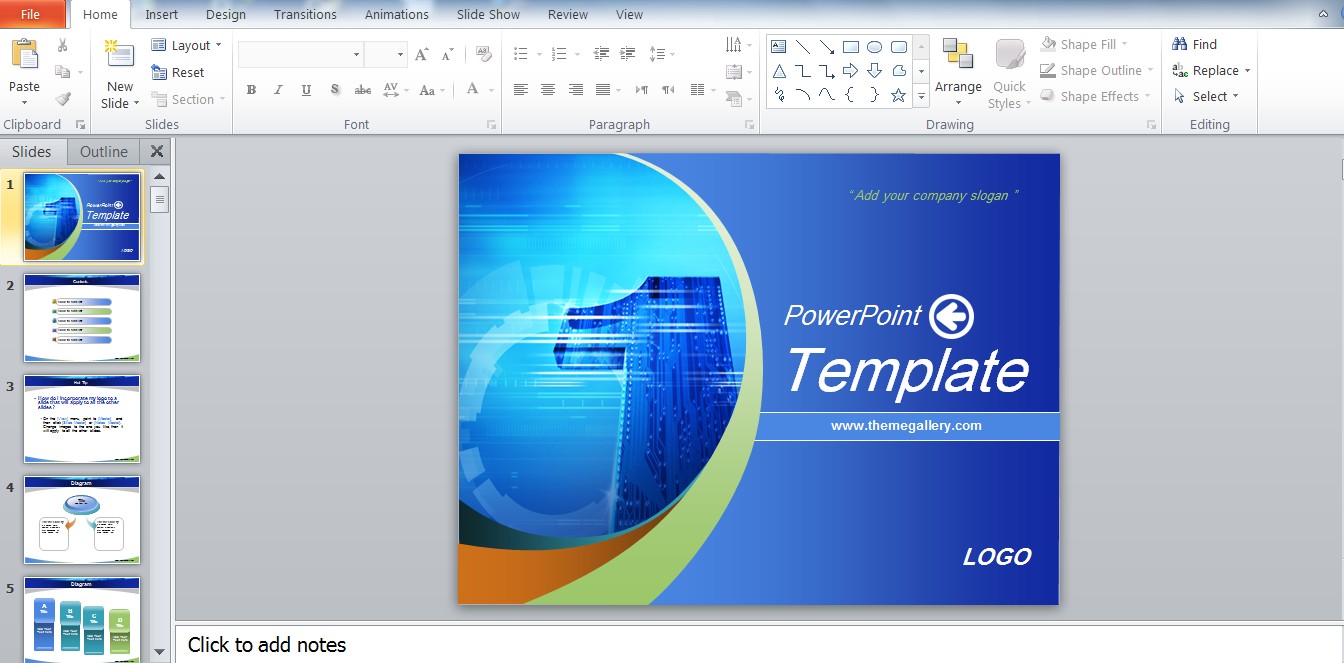Switch to the Outline pane tab

(104, 152)
